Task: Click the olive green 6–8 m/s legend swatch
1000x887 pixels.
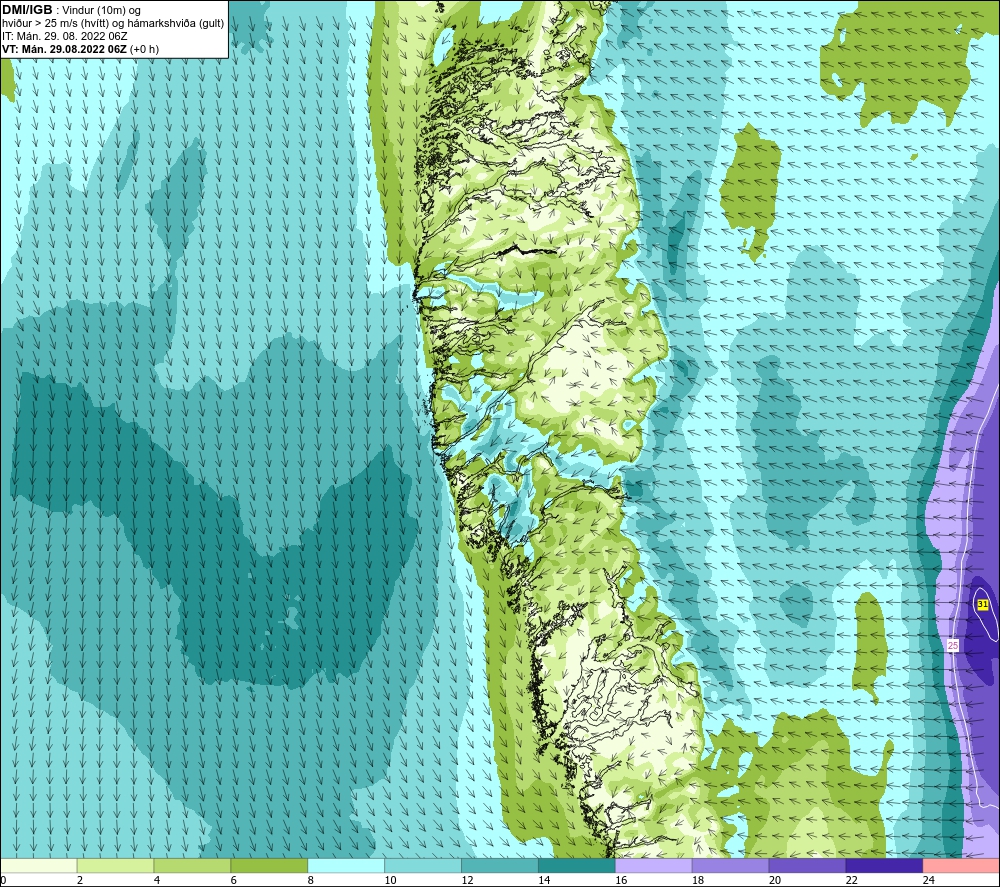Action: 269,865
